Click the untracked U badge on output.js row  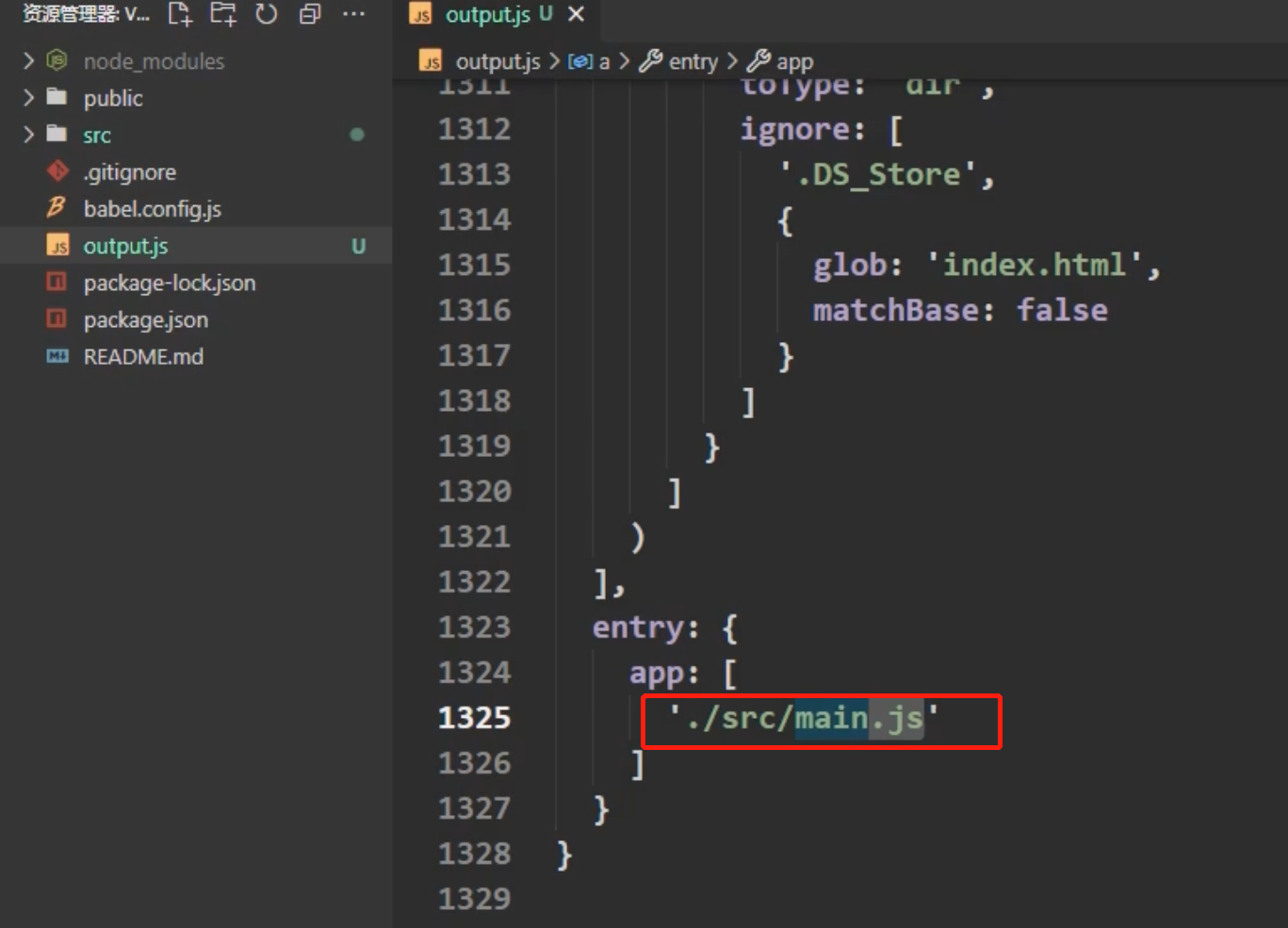358,247
